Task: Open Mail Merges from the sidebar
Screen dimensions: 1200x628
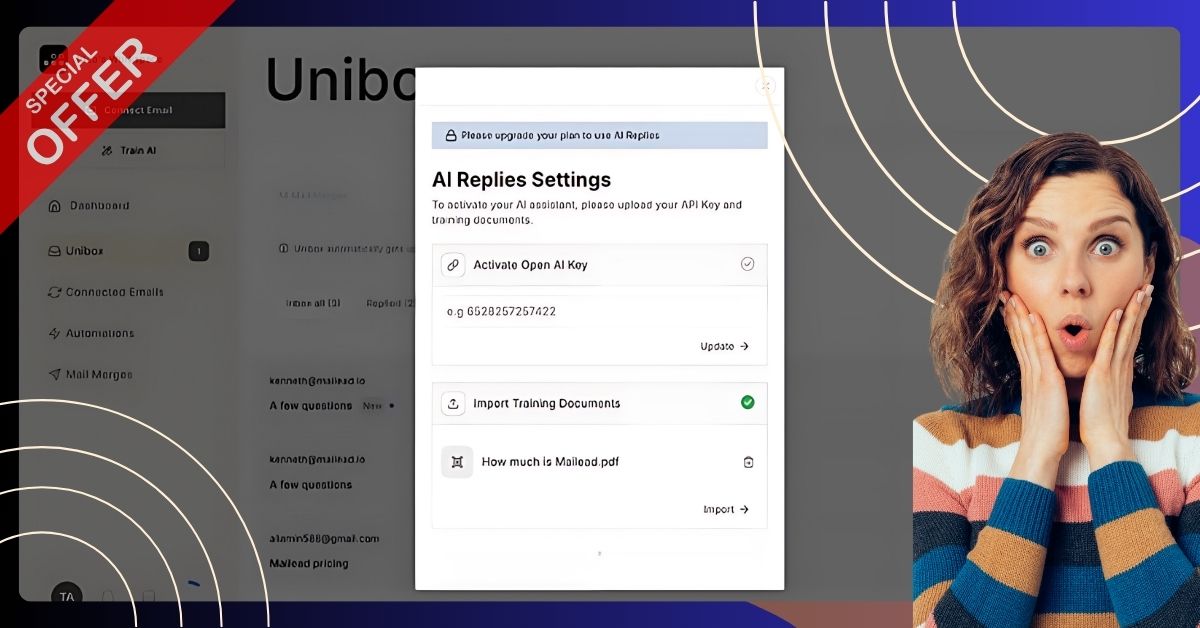Action: pyautogui.click(x=90, y=375)
